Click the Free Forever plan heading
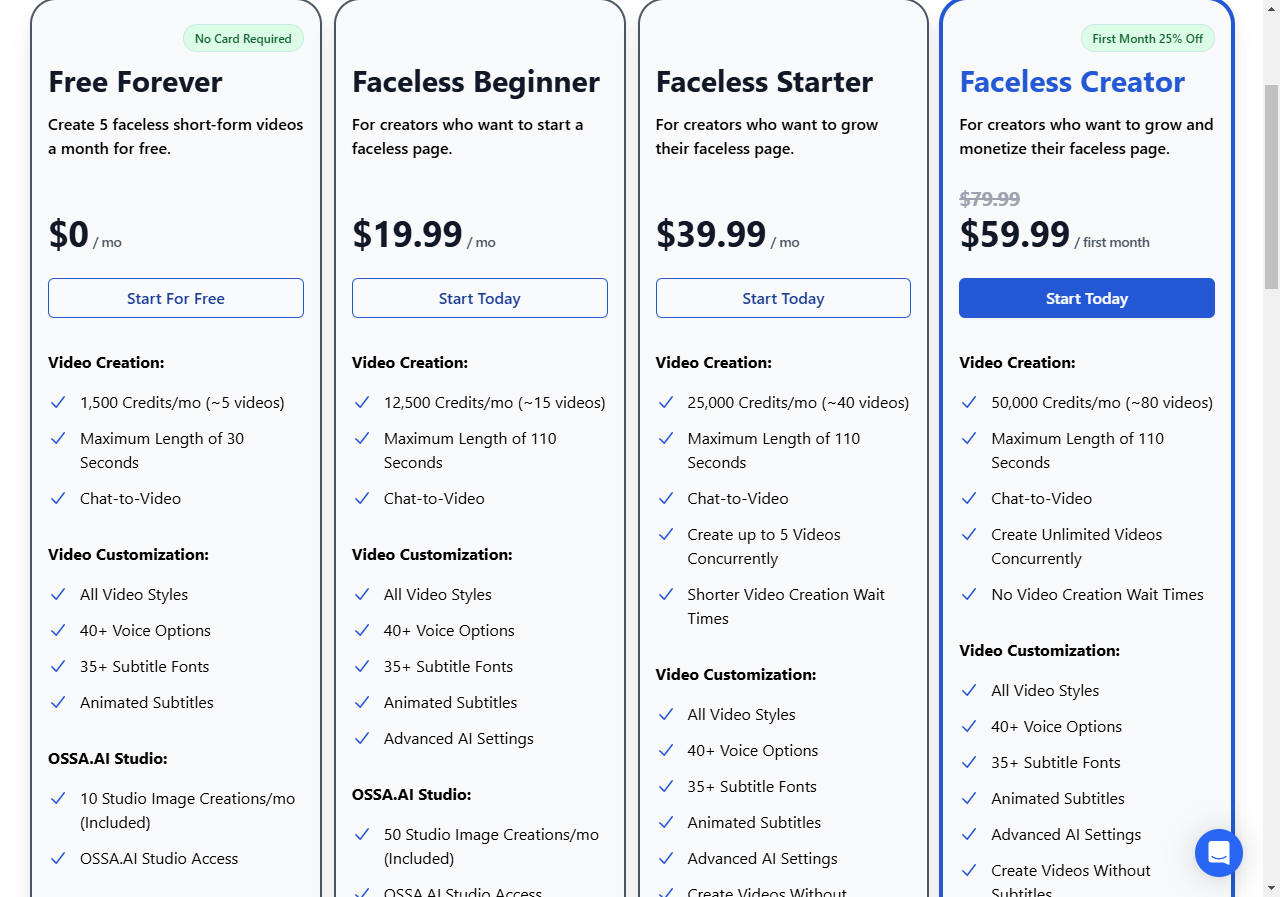Screen dimensions: 1280x897 (x=135, y=82)
